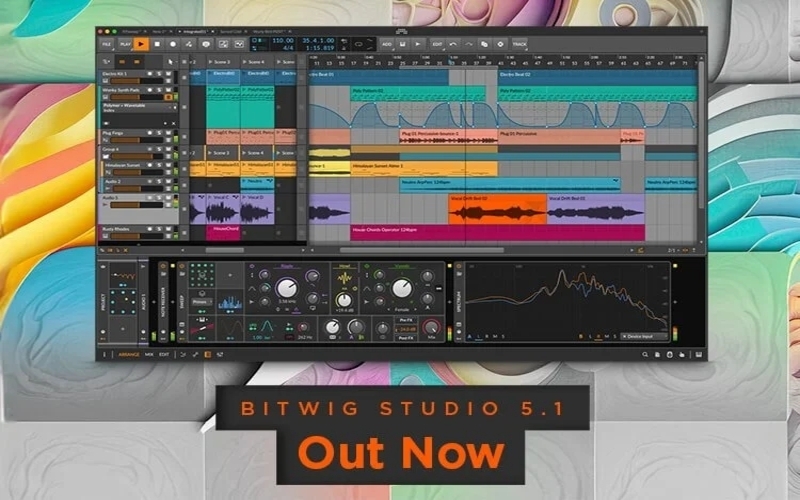This screenshot has height=500, width=800.
Task: Open the files browser icon in the bottom bar
Action: (x=657, y=355)
